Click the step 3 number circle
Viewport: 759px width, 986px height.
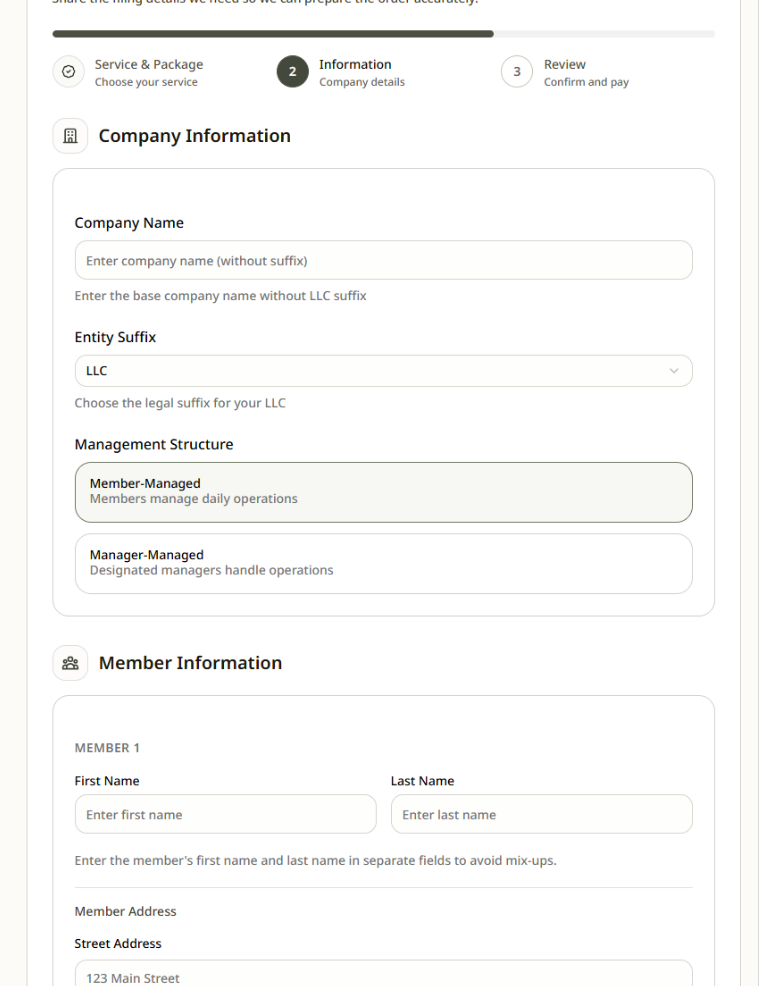pos(516,72)
